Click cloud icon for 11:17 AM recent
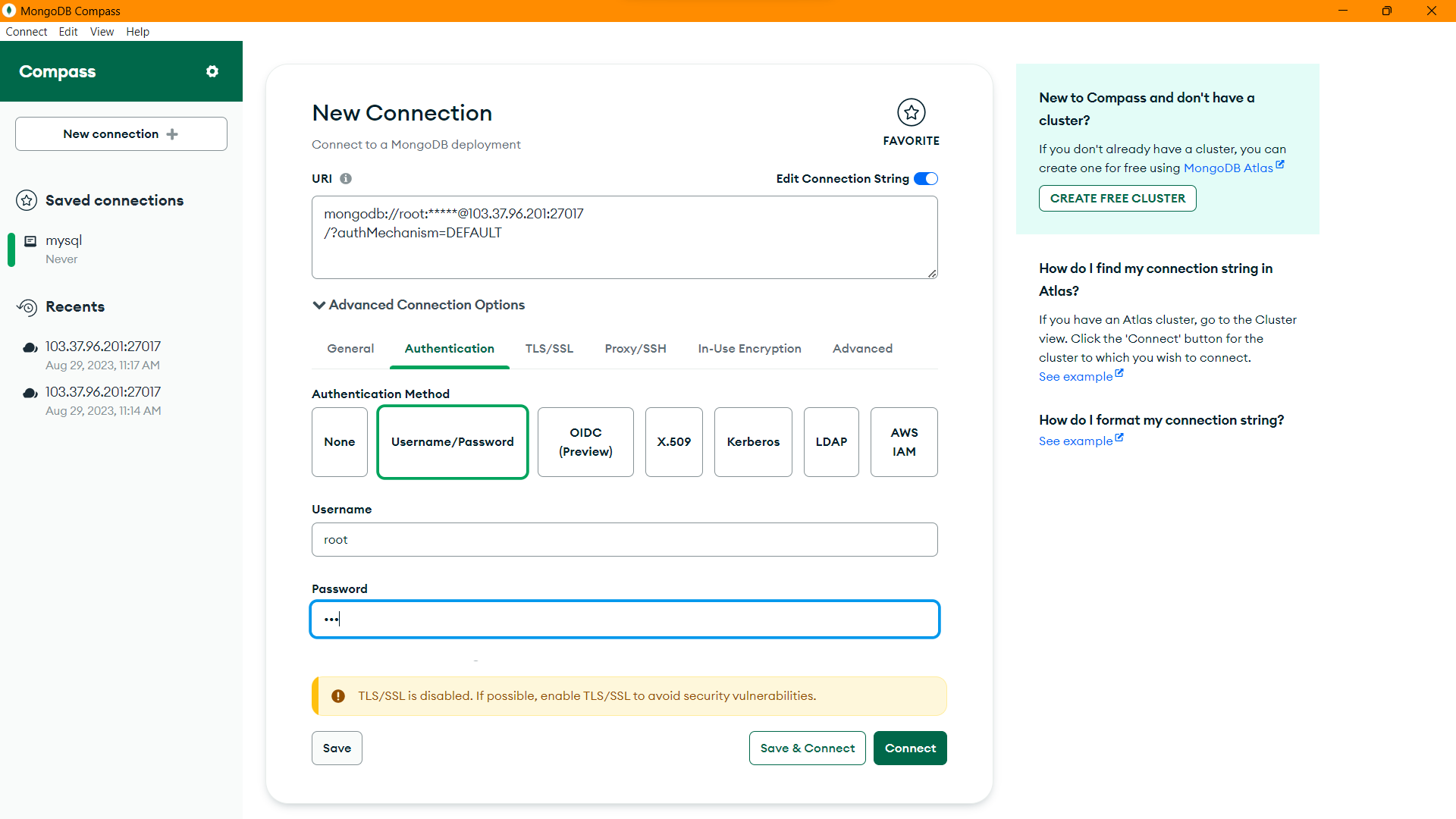 tap(30, 347)
